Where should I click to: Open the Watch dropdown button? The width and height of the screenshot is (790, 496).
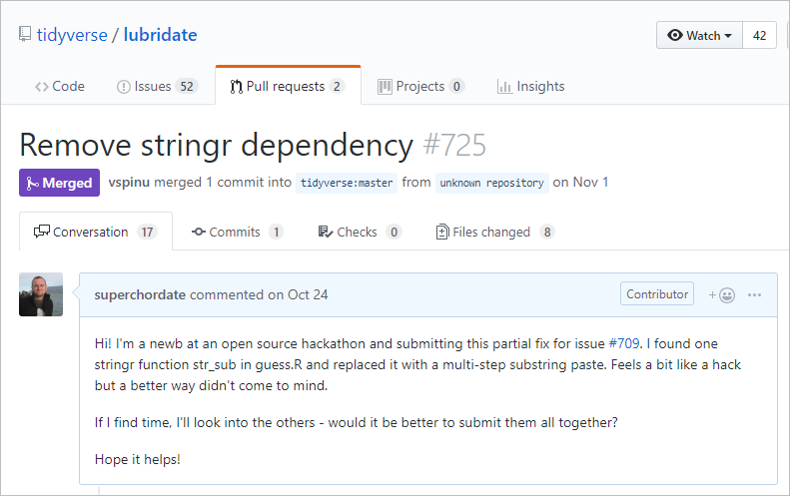(700, 35)
